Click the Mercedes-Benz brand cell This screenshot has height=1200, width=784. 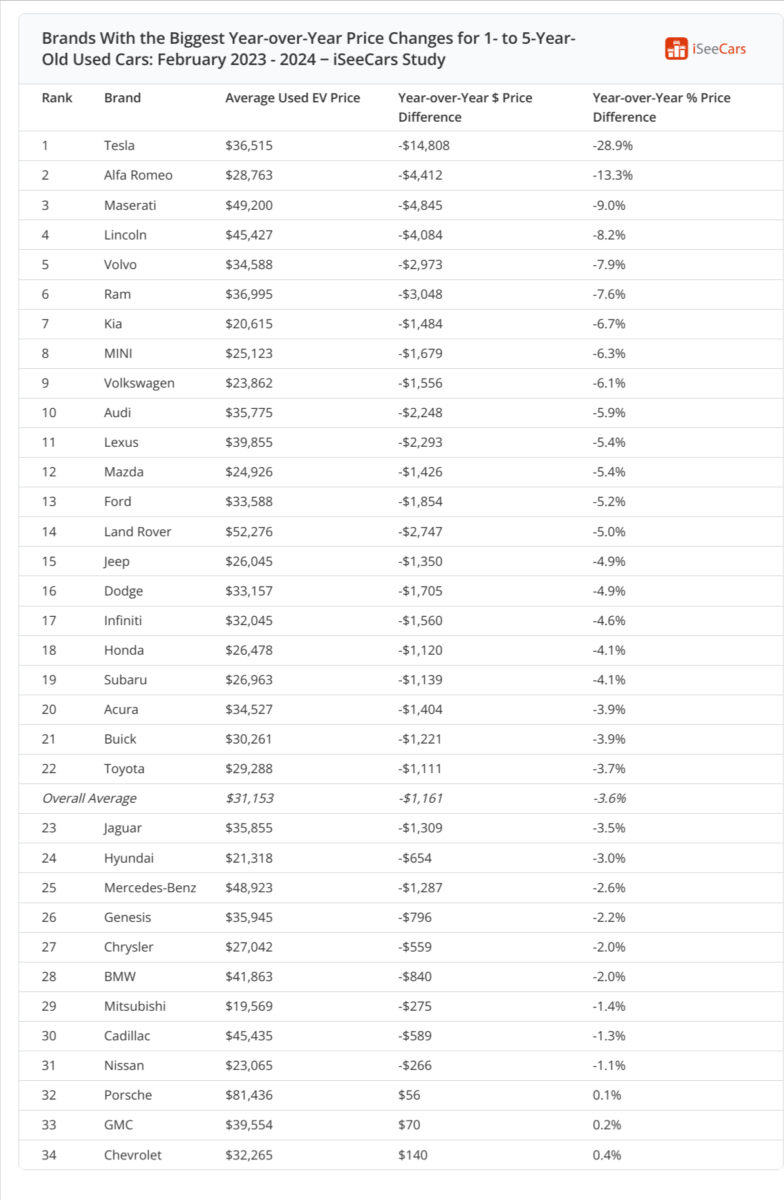point(150,887)
